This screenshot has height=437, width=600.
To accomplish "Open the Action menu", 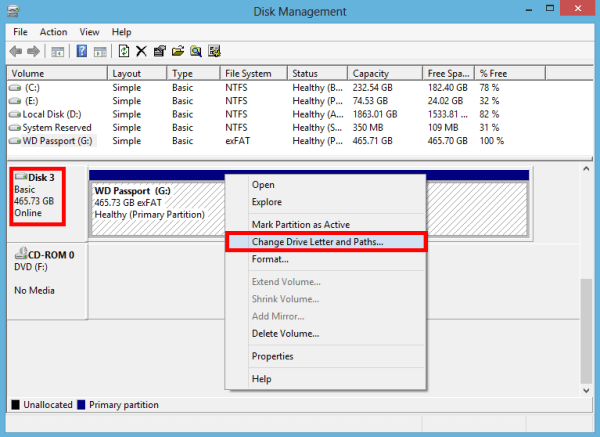I will [54, 32].
